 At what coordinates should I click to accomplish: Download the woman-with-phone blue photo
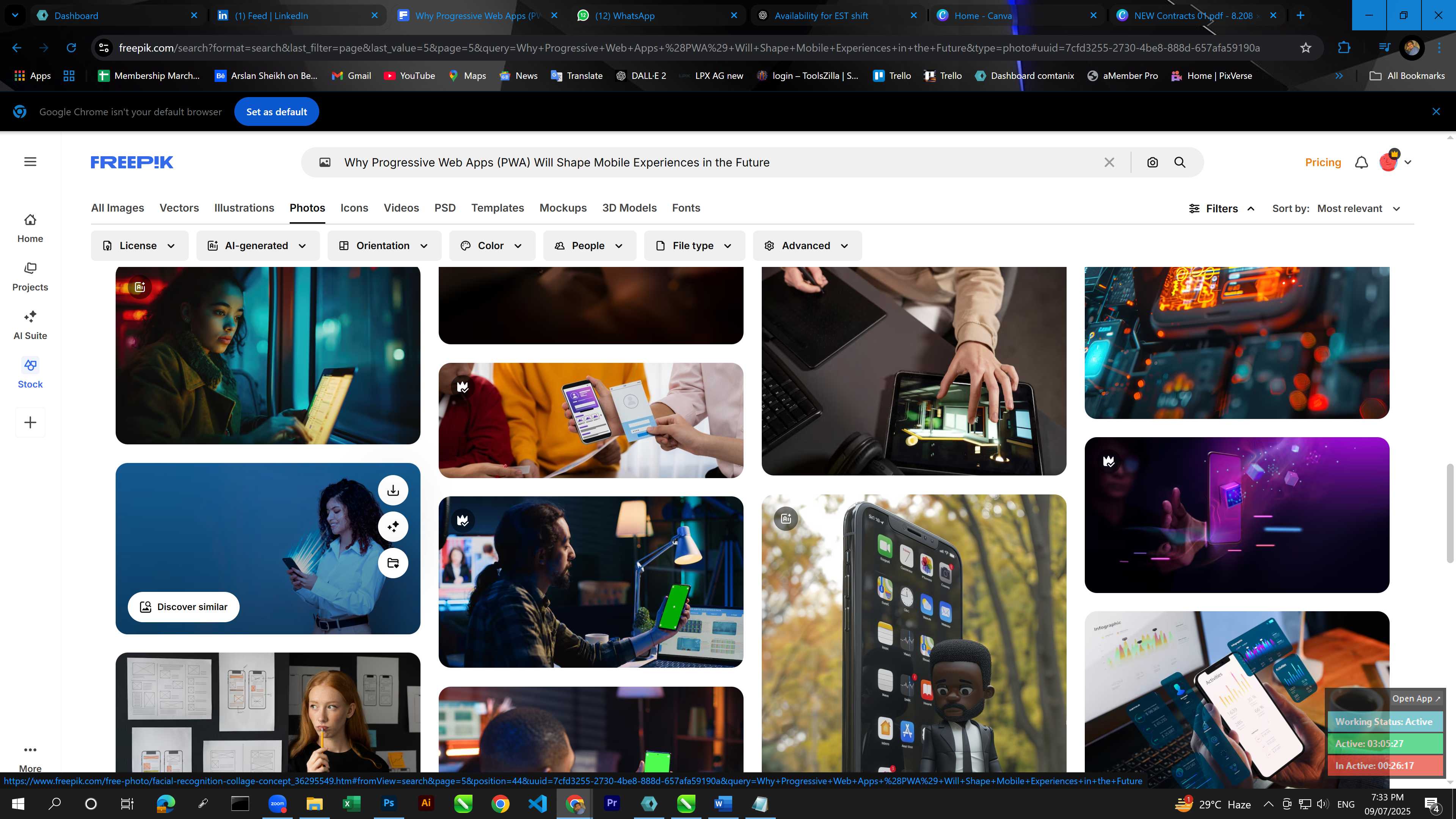393,490
